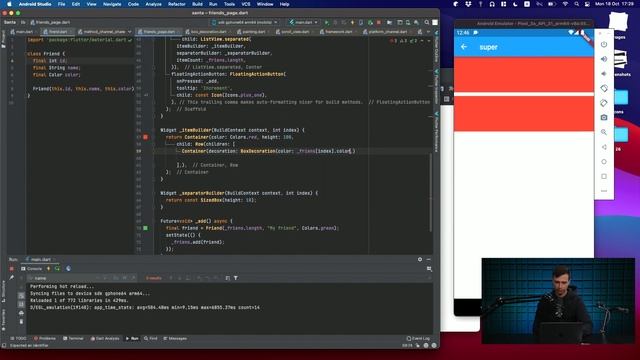Click the filter funnel icon in console search bar

pos(236,278)
